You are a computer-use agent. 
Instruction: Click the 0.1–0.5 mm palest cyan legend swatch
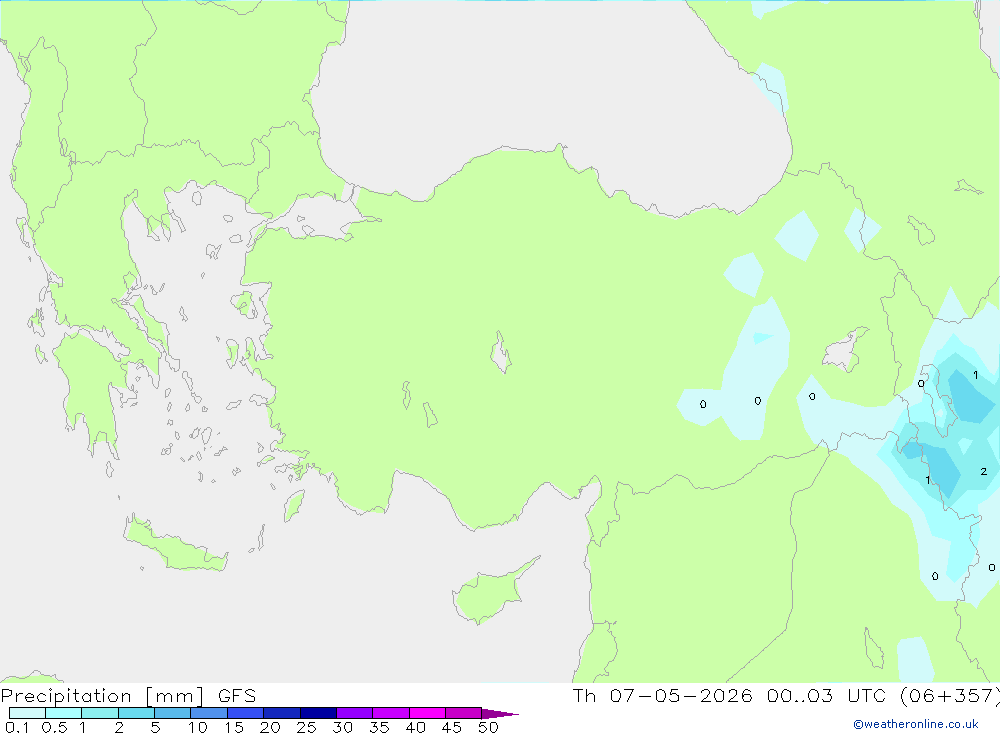27,713
